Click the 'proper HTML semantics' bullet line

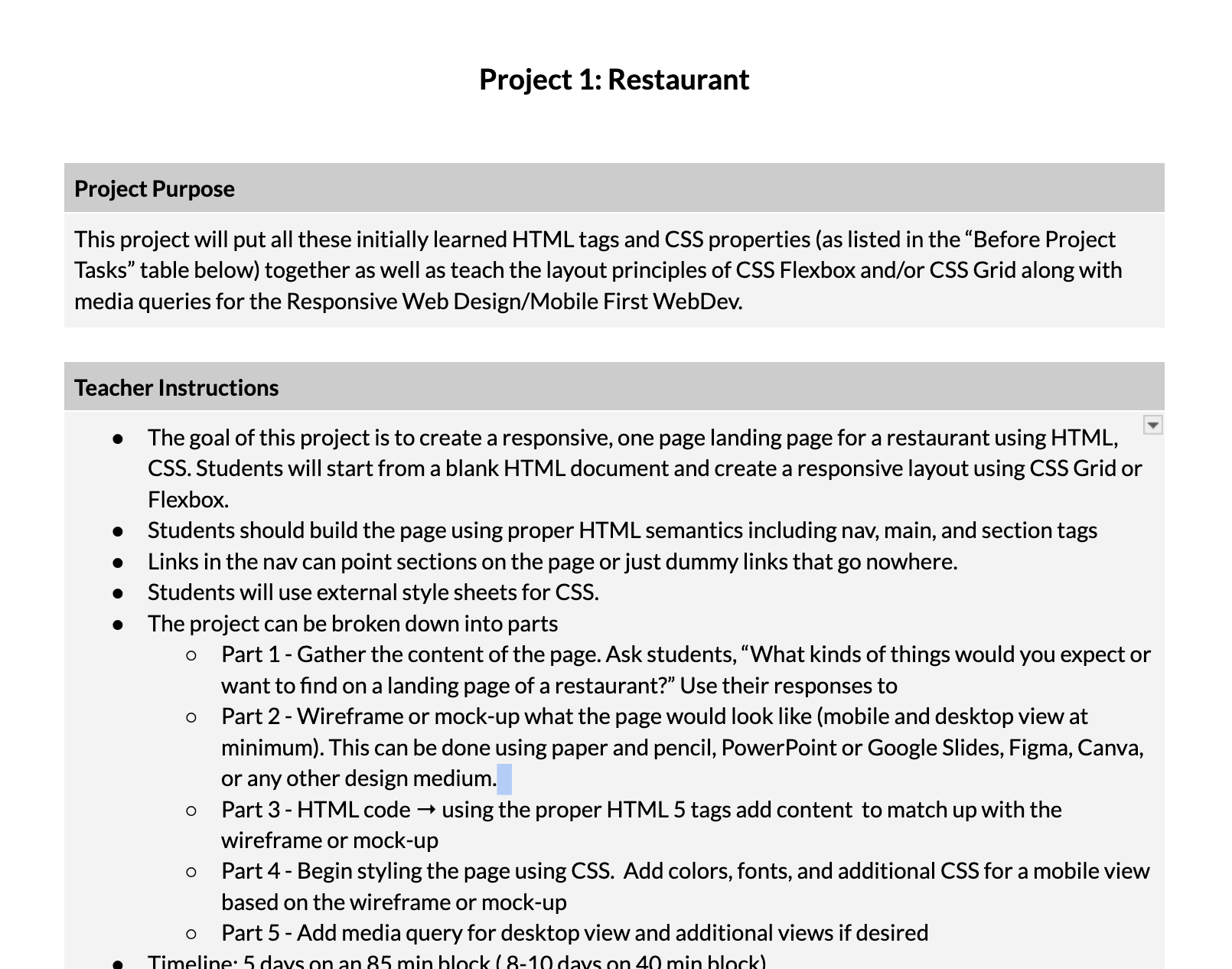pos(621,530)
